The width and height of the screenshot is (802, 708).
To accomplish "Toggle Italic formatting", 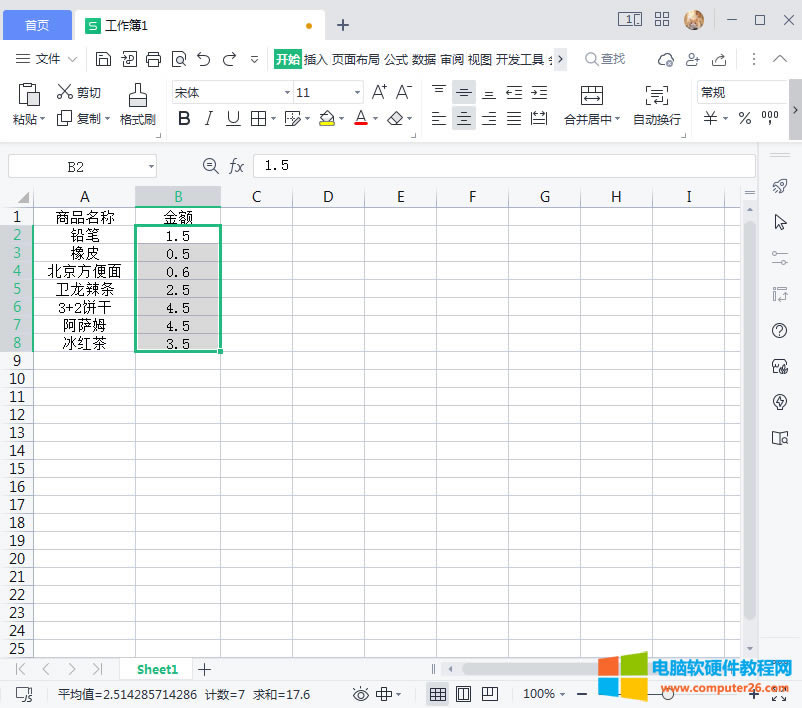I will click(x=208, y=119).
